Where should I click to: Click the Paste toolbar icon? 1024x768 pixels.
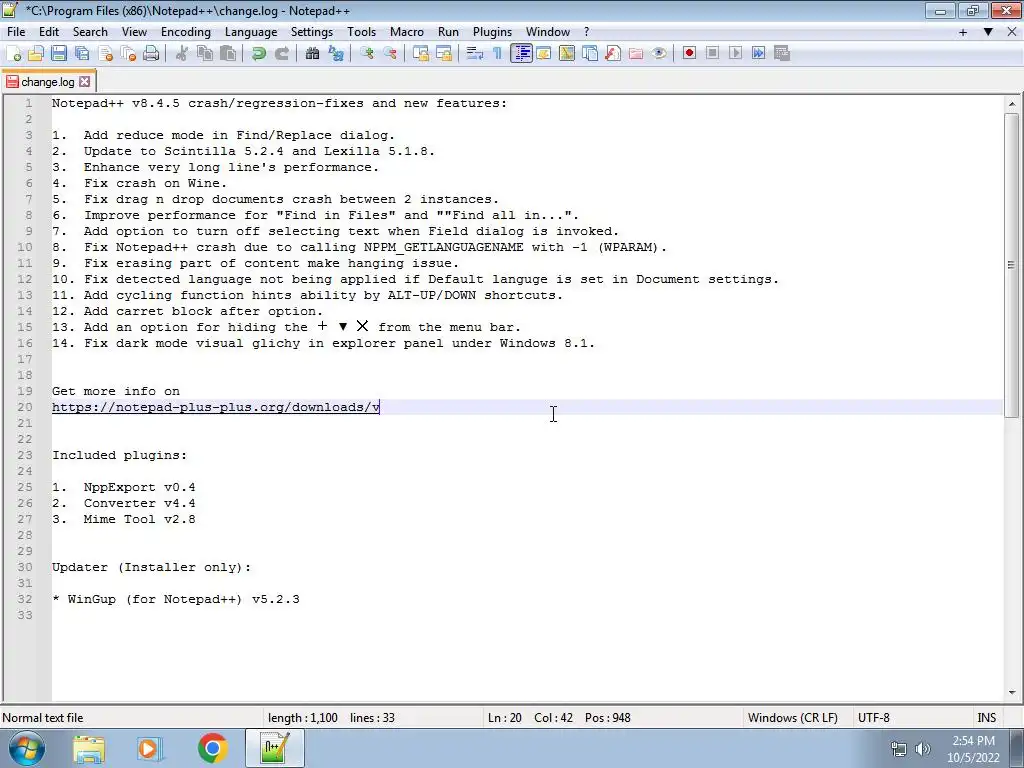(x=228, y=54)
